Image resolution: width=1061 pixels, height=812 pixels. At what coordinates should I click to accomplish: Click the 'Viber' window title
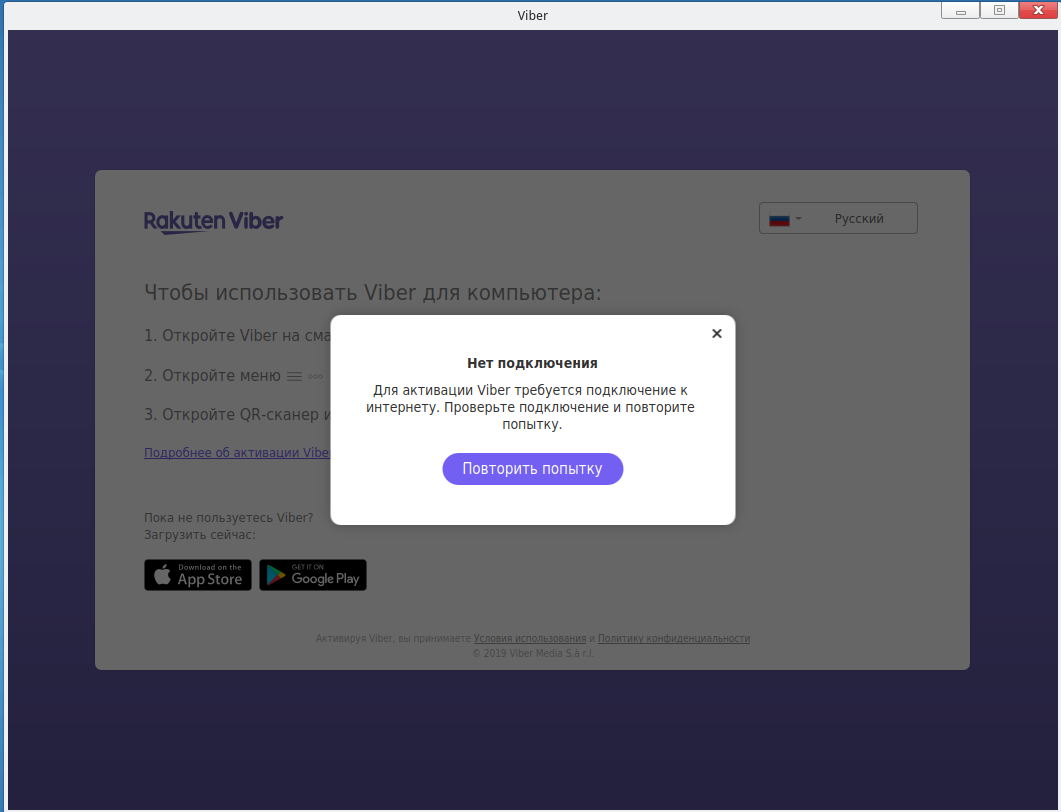533,15
